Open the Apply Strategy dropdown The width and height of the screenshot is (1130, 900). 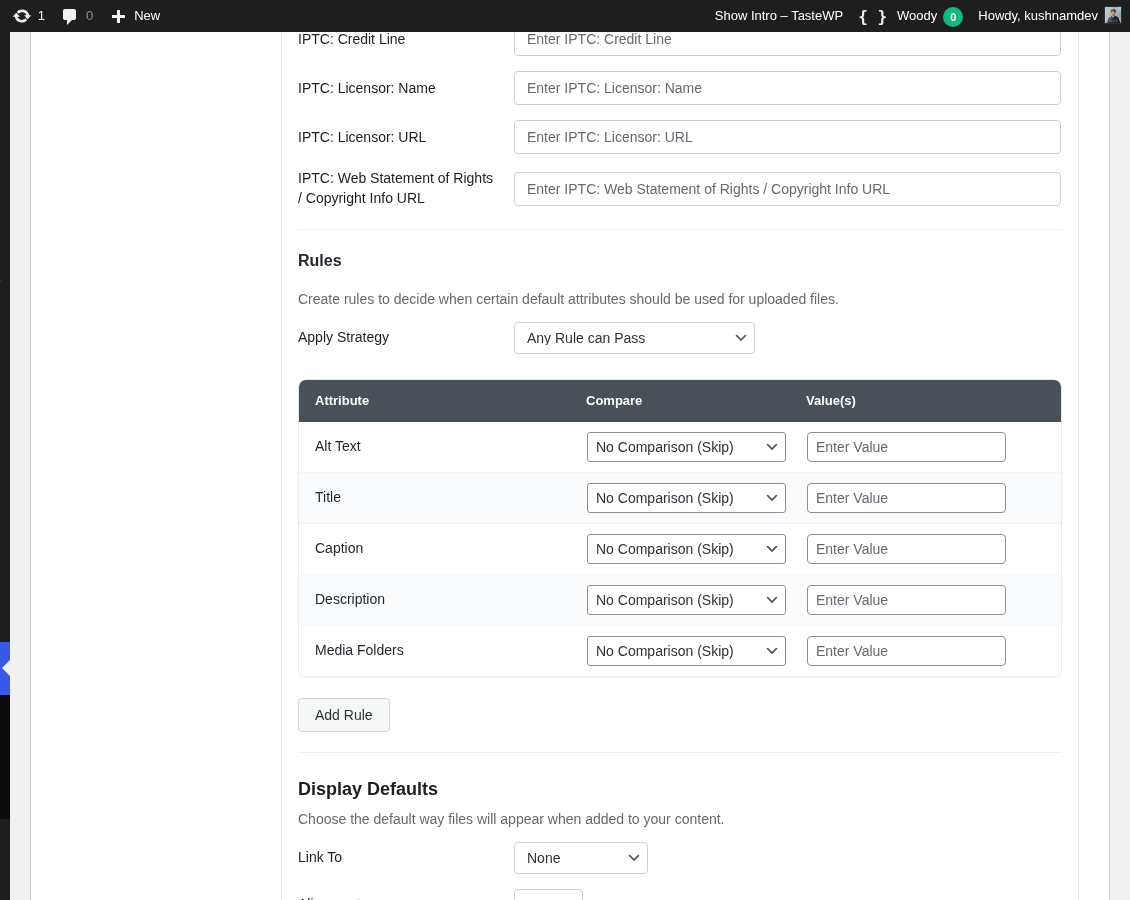(x=634, y=338)
